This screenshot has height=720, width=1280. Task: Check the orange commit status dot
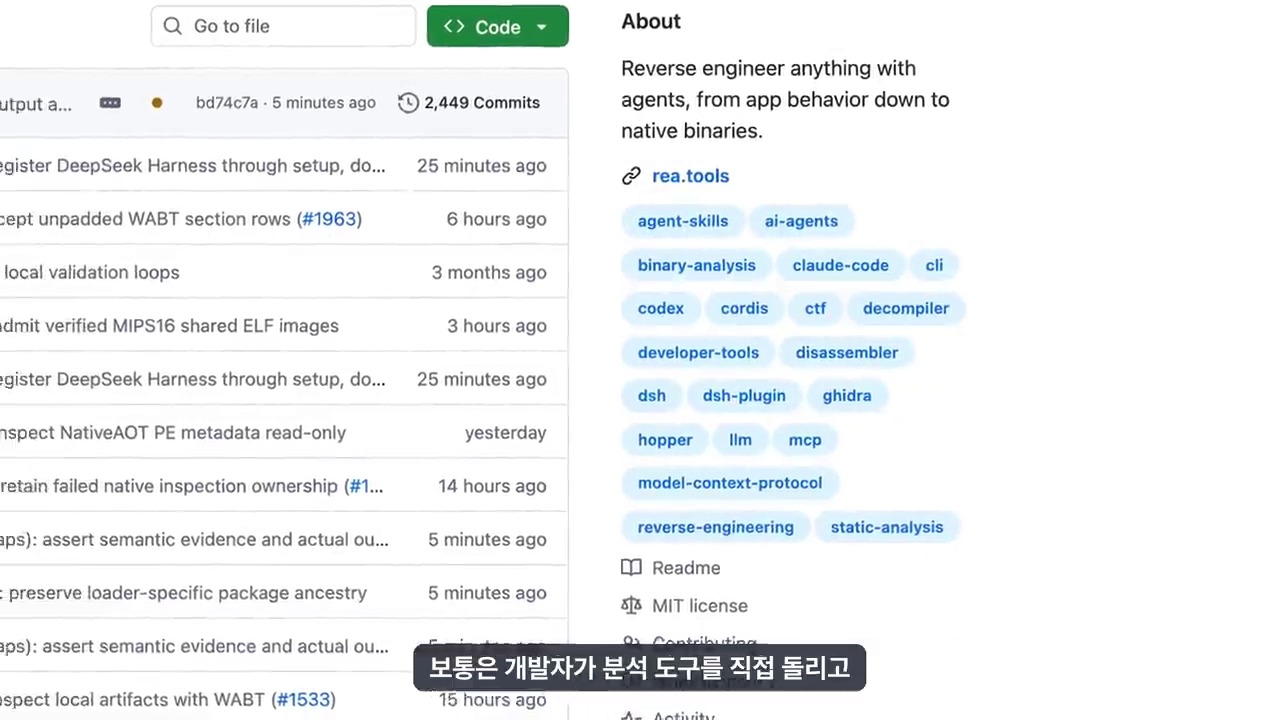(x=157, y=103)
